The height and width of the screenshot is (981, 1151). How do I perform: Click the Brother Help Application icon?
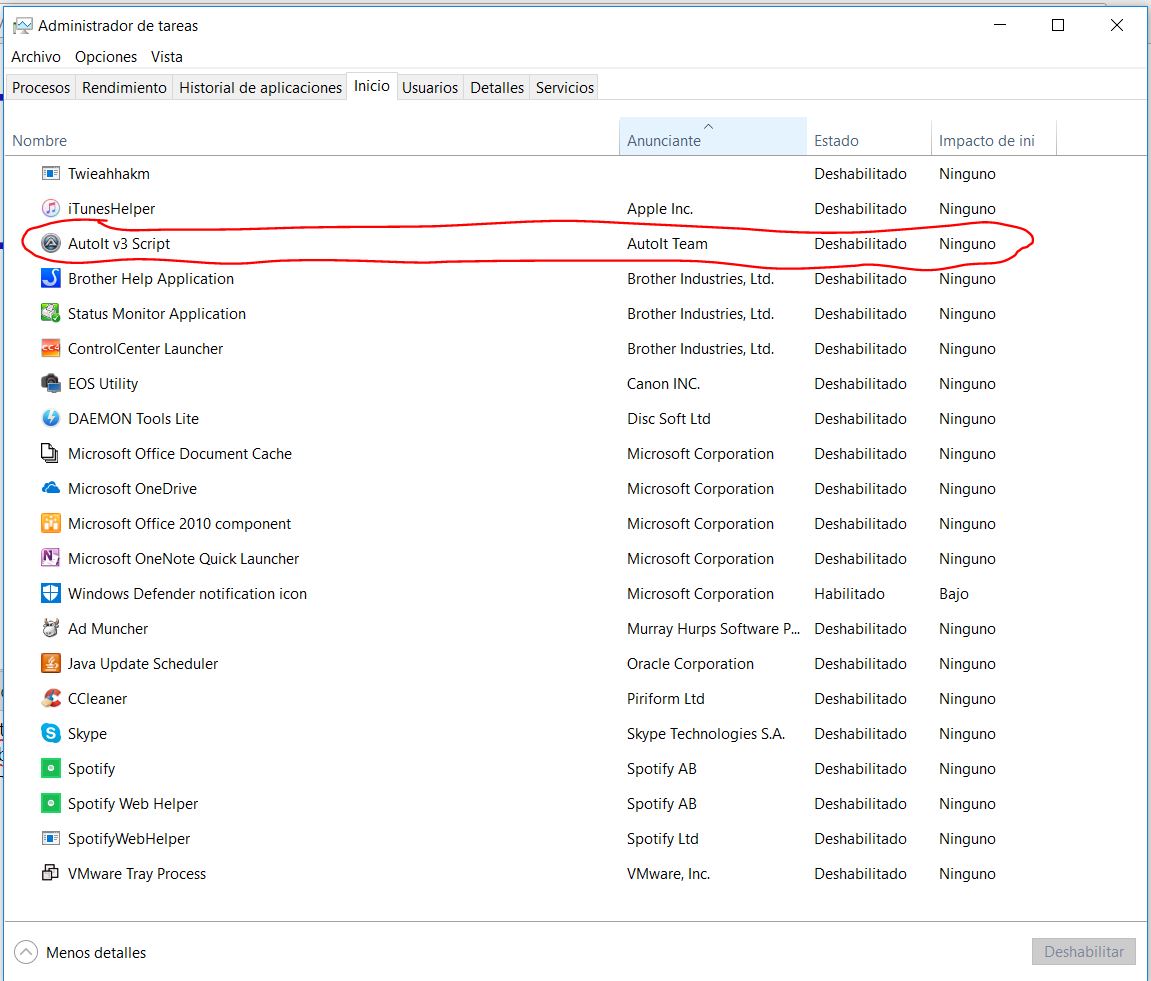pyautogui.click(x=51, y=278)
